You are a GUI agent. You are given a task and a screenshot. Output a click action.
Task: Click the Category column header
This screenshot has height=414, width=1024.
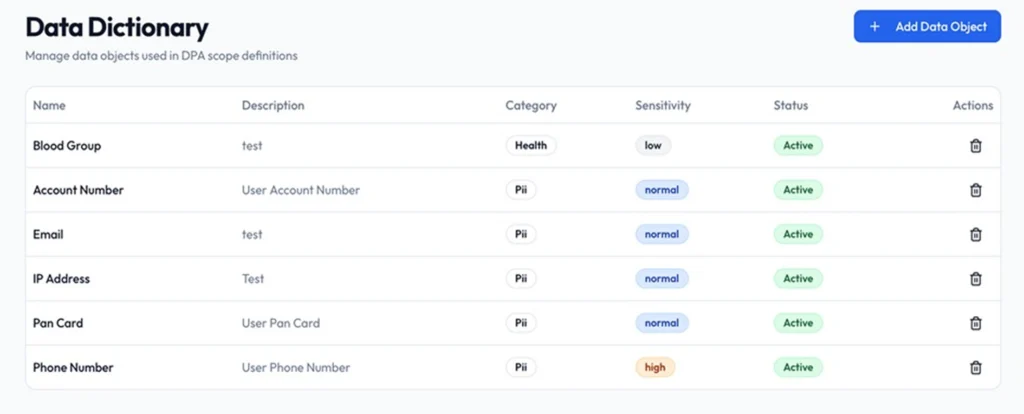pyautogui.click(x=530, y=105)
